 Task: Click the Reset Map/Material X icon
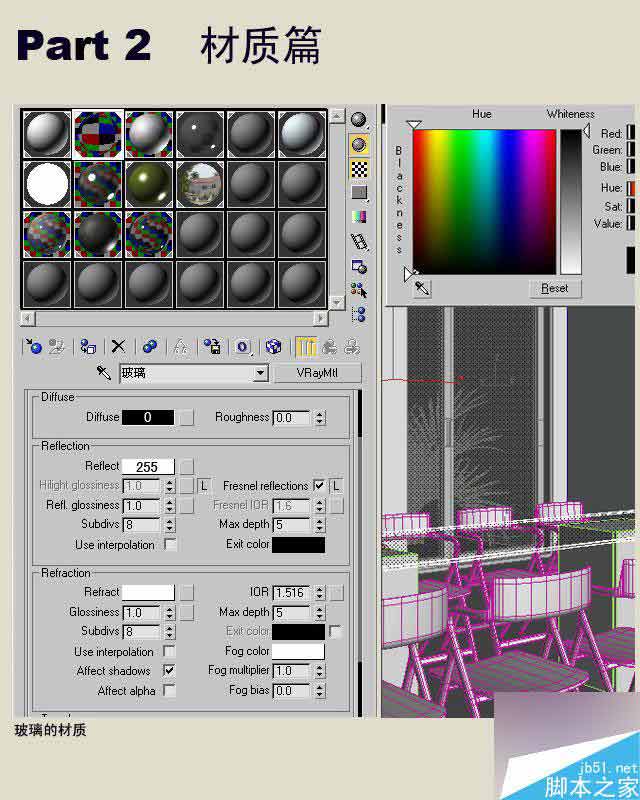118,347
